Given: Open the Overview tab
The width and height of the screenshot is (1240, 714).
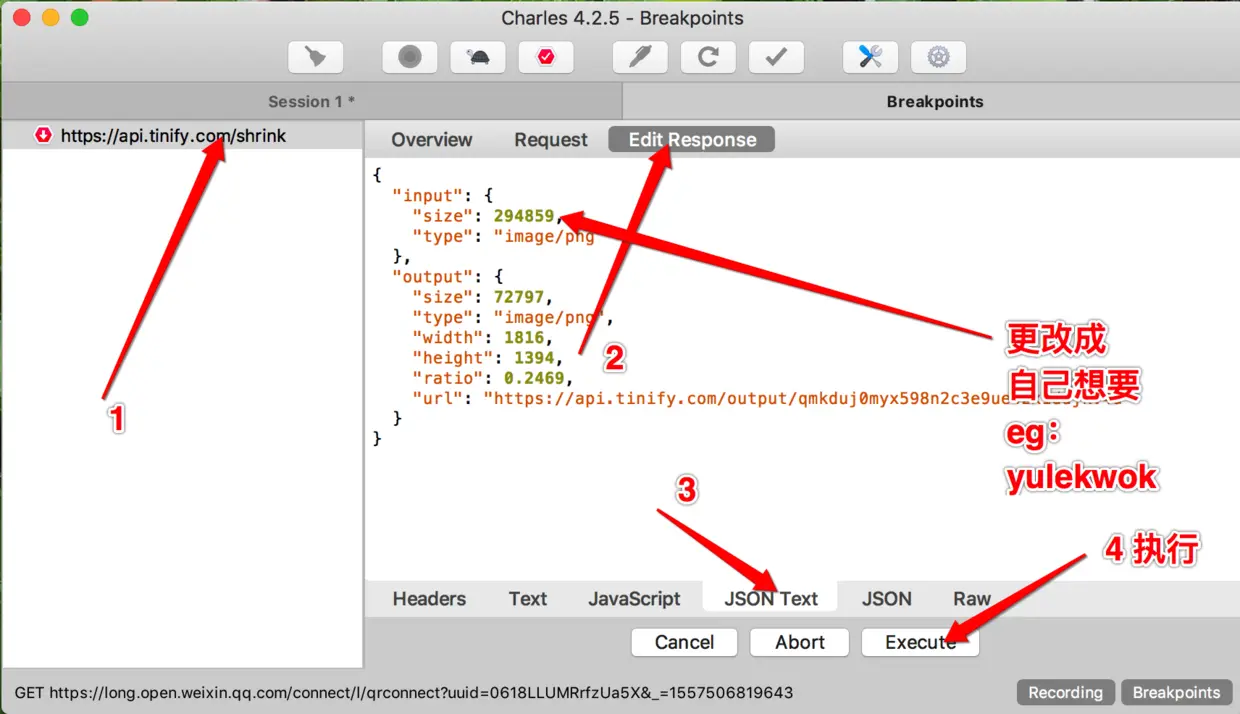Looking at the screenshot, I should coord(432,140).
